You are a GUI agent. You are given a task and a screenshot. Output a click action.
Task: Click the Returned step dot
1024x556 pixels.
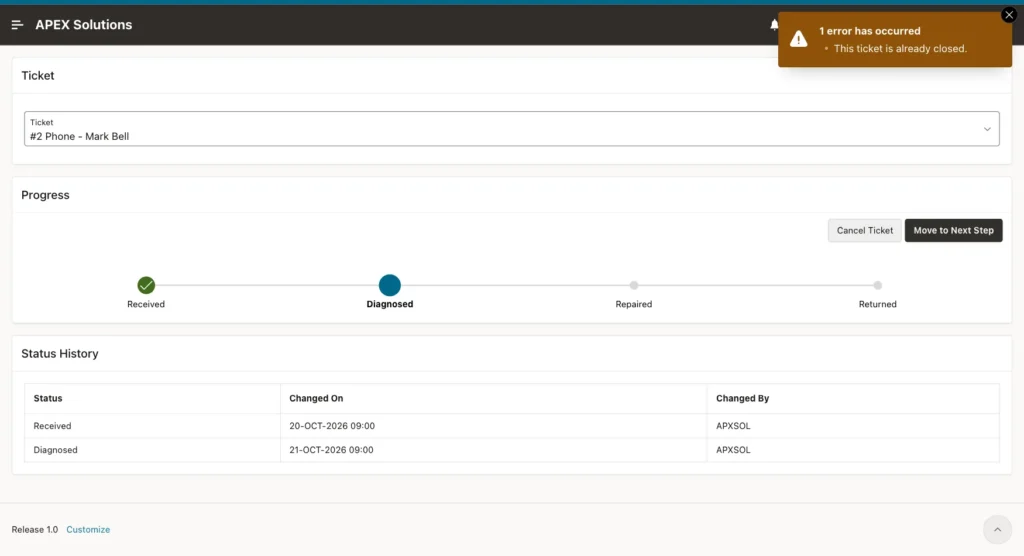click(878, 285)
